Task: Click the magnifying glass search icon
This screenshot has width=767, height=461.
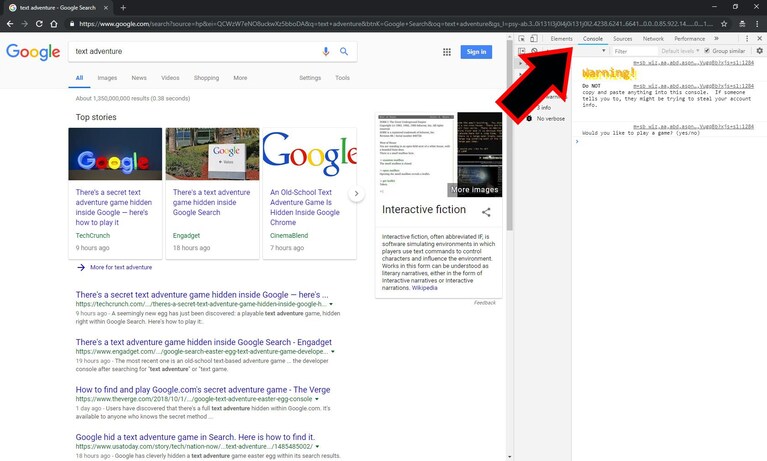Action: [x=344, y=51]
